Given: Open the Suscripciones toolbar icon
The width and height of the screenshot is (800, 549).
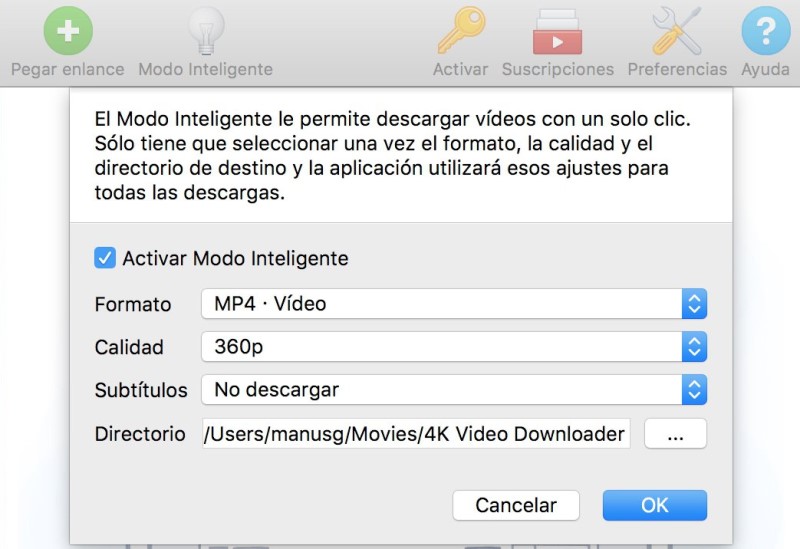Looking at the screenshot, I should 558,32.
